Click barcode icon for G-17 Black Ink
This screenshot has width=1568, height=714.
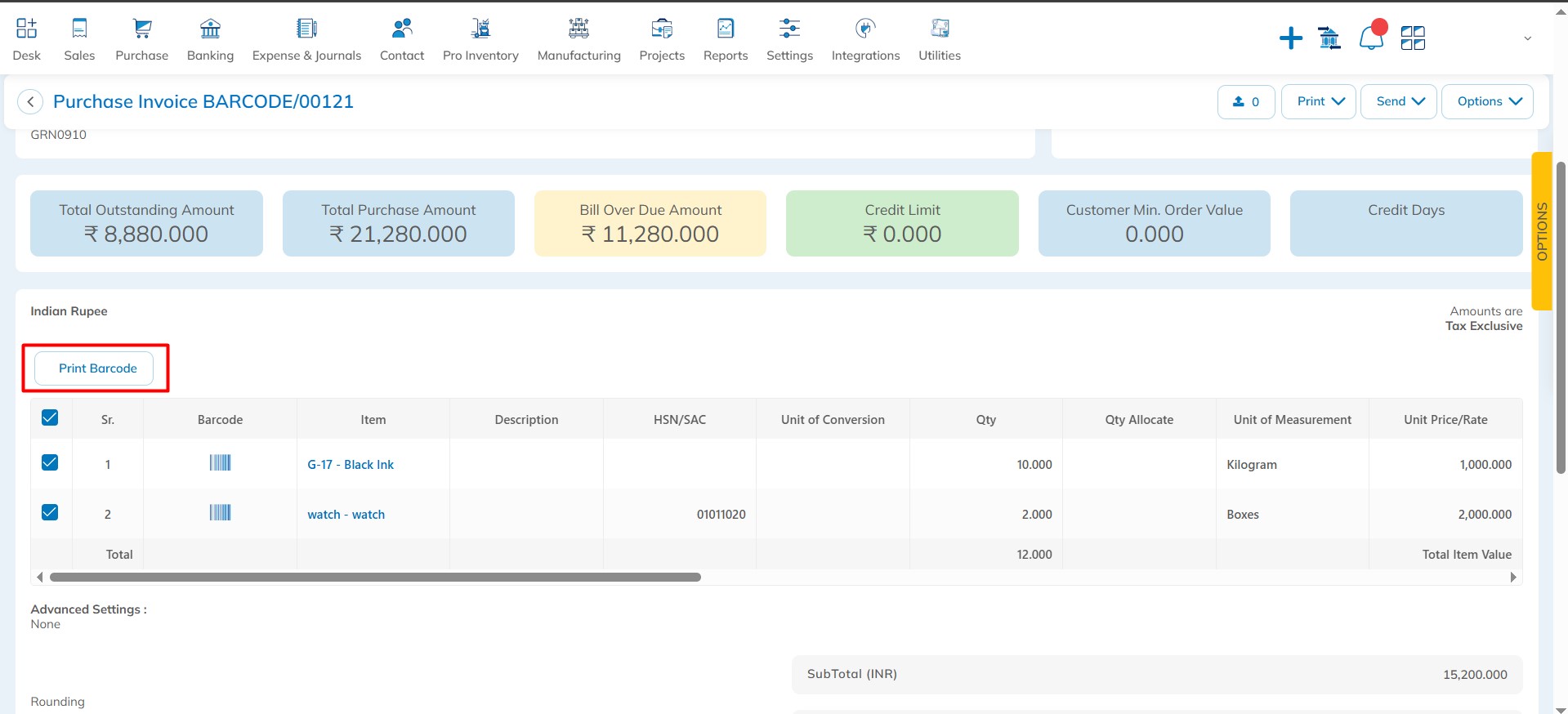pyautogui.click(x=220, y=463)
